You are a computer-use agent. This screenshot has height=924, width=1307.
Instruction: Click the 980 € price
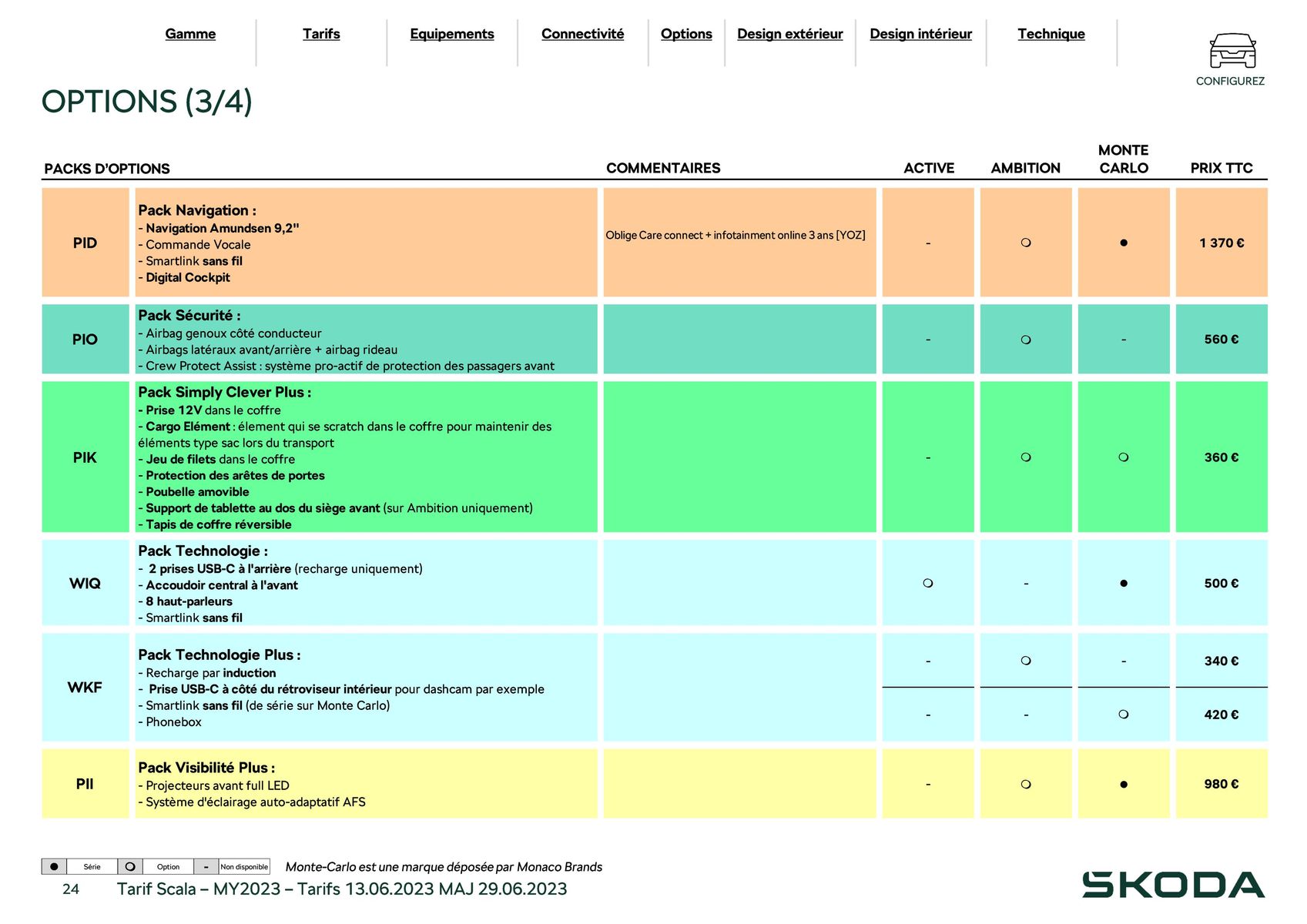click(x=1222, y=785)
